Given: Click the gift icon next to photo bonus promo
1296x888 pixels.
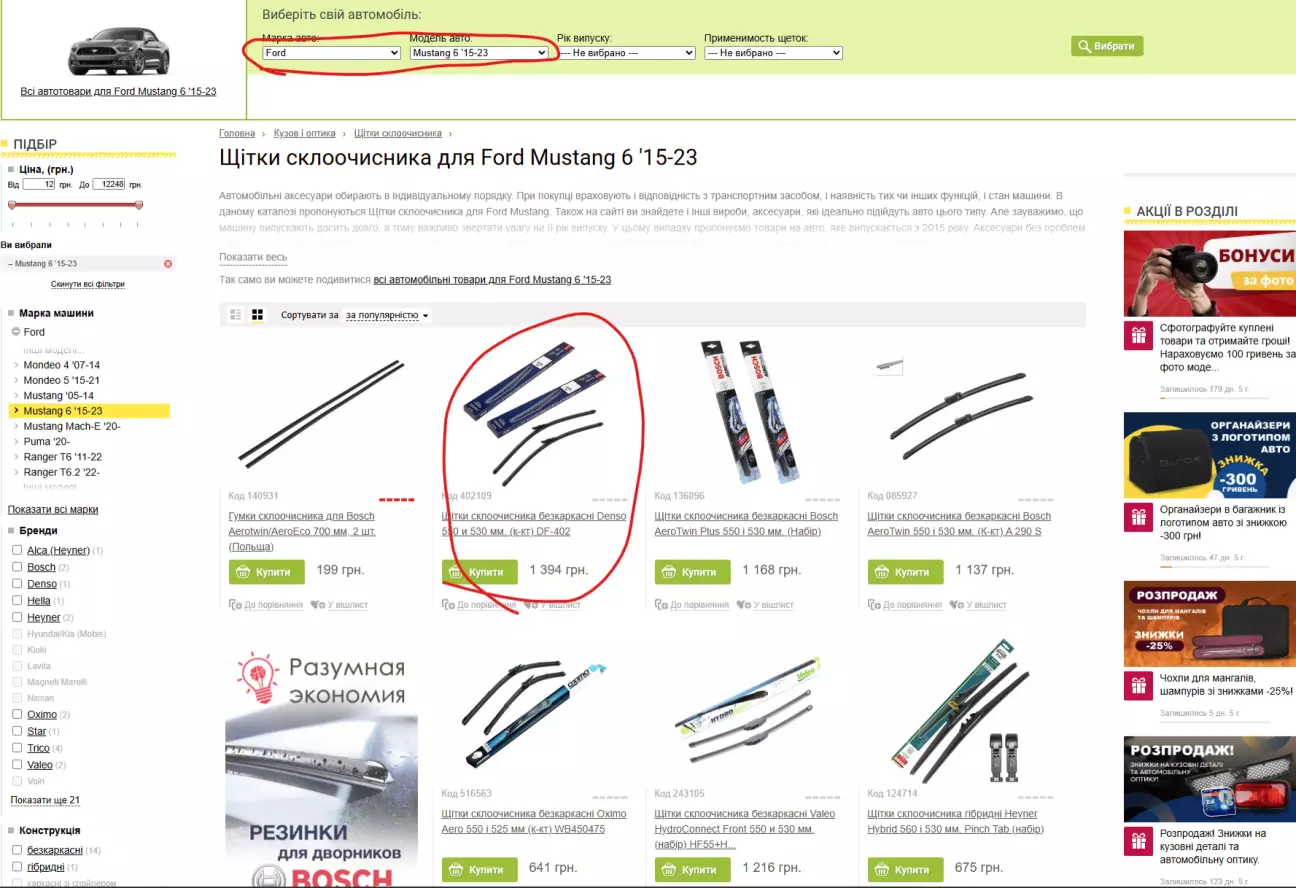Looking at the screenshot, I should coord(1137,337).
